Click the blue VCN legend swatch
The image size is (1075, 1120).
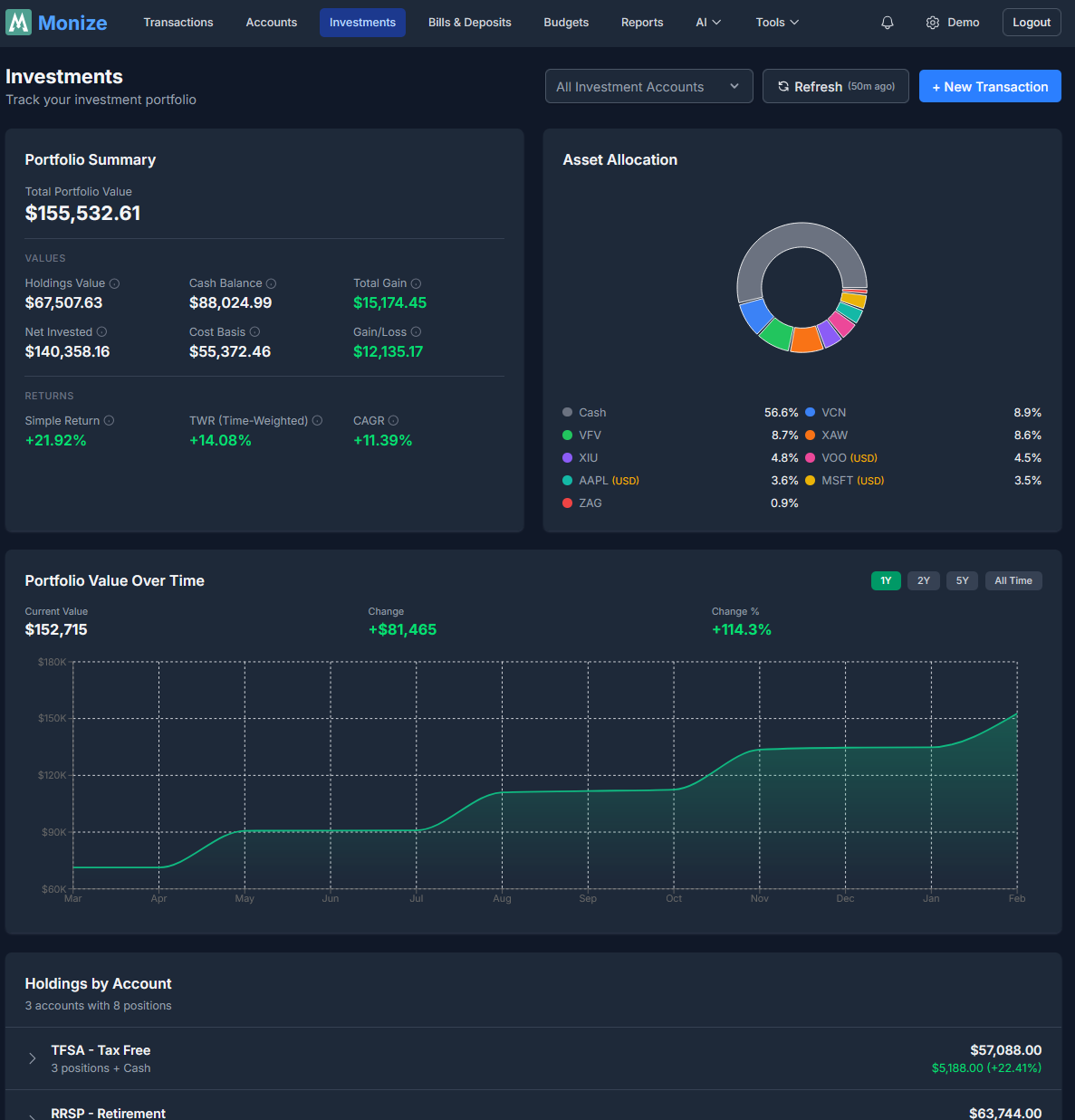coord(810,412)
